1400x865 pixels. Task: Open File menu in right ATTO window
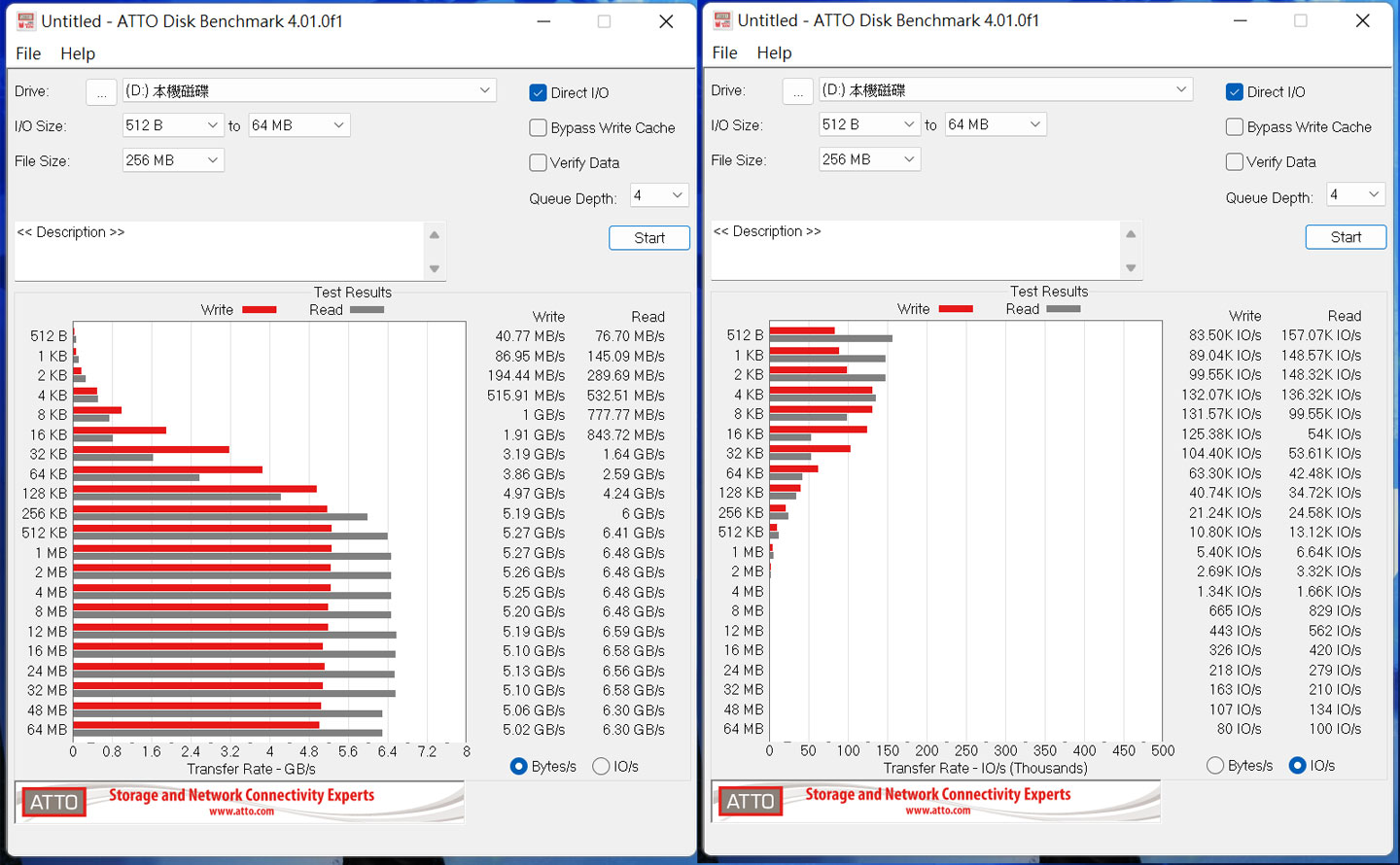(x=724, y=52)
